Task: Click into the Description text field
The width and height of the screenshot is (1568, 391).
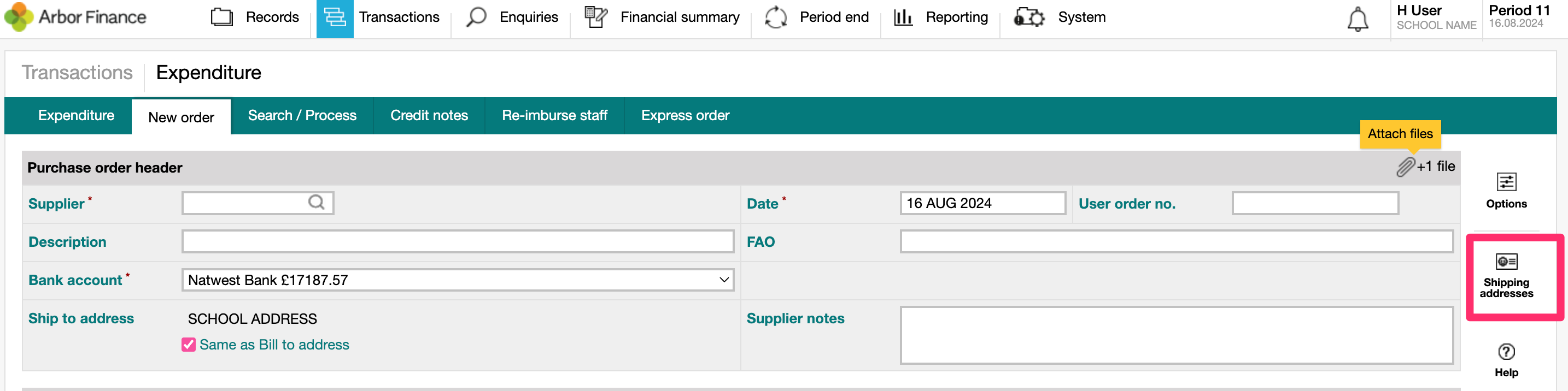Action: click(x=457, y=242)
